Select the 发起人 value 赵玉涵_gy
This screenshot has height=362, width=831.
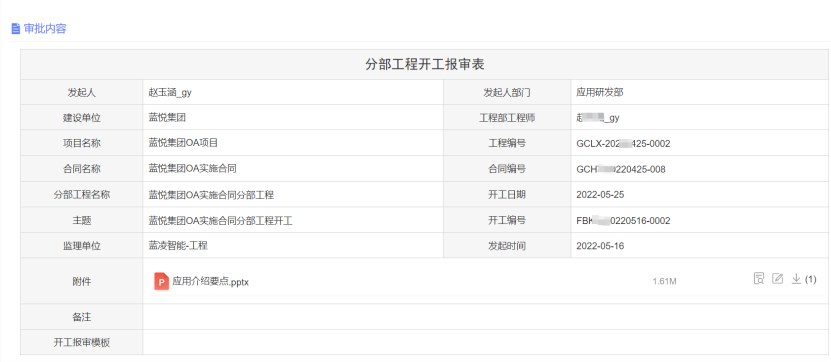pos(170,93)
